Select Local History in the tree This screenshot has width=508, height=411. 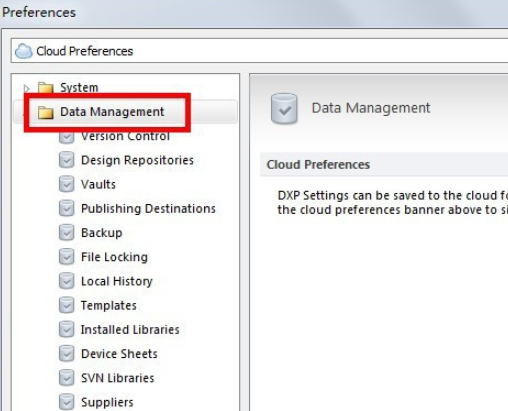click(x=117, y=281)
